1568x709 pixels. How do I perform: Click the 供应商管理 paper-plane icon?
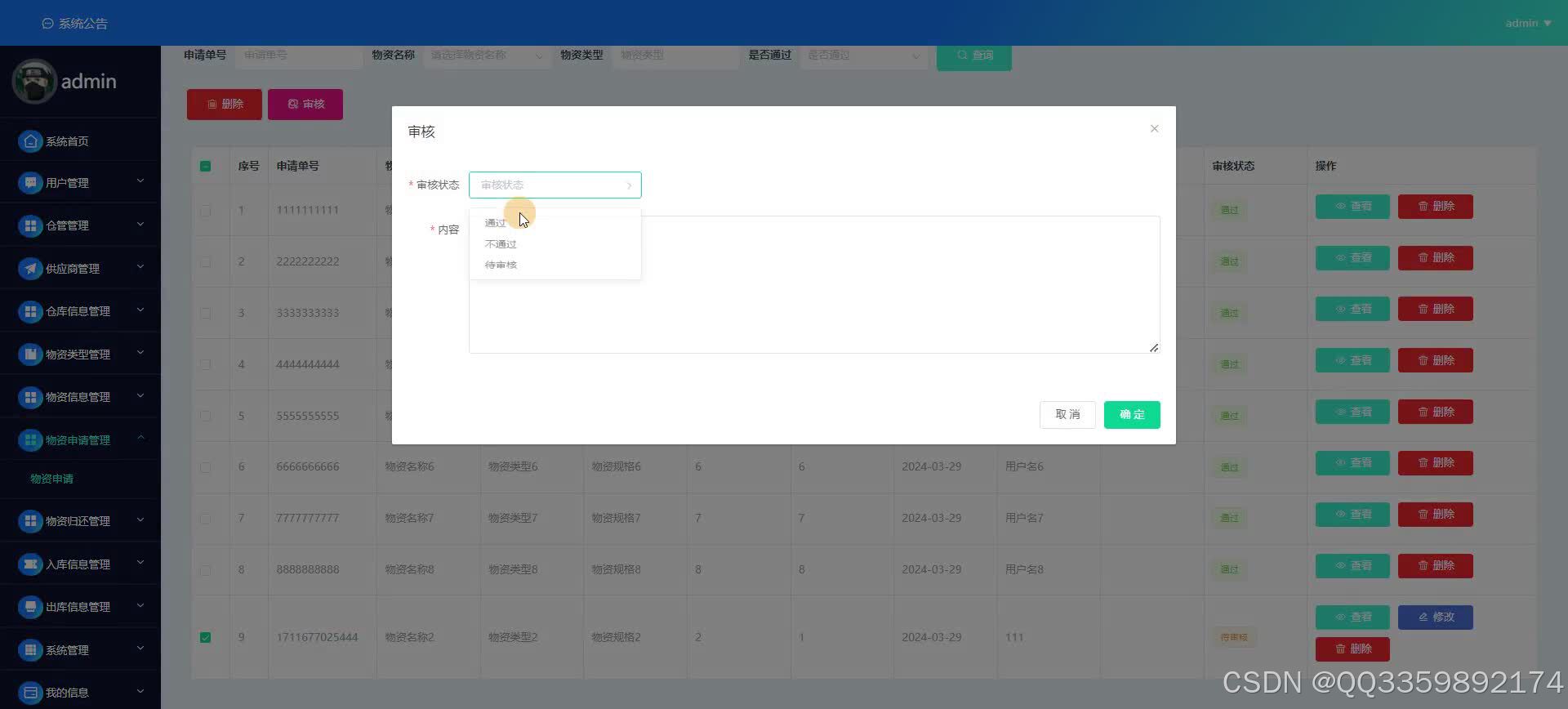click(30, 269)
